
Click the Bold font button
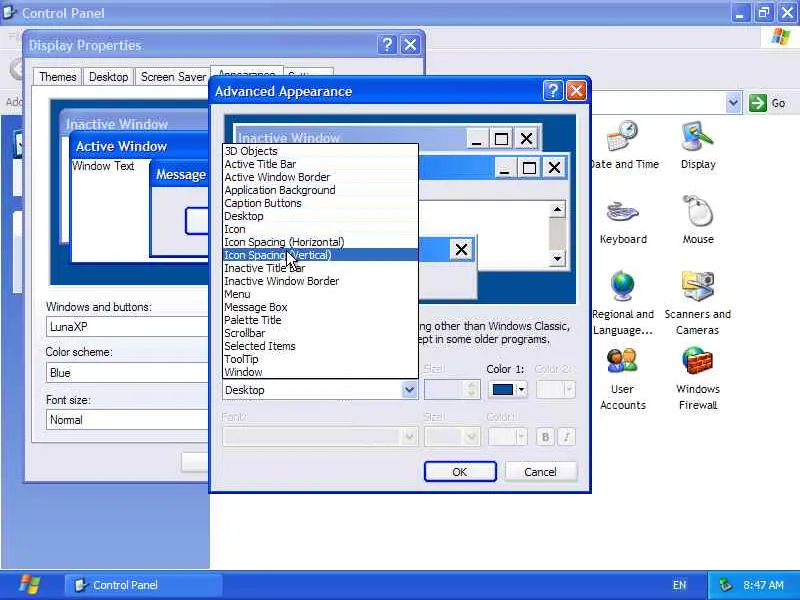coord(545,437)
